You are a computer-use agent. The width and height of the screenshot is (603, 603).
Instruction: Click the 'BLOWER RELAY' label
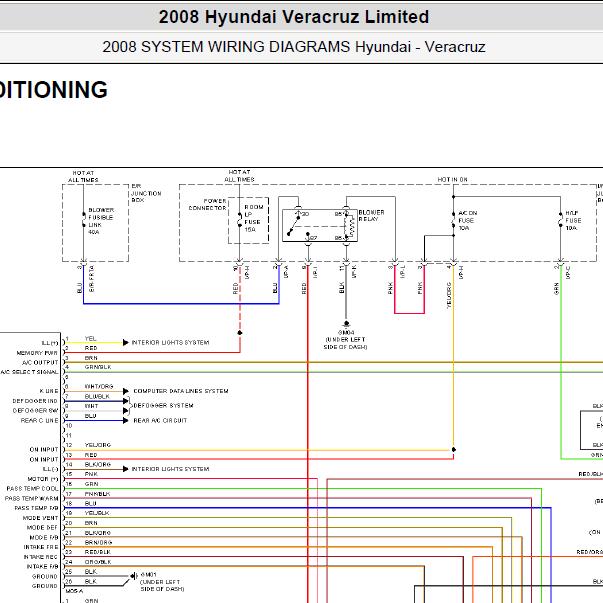tap(371, 215)
